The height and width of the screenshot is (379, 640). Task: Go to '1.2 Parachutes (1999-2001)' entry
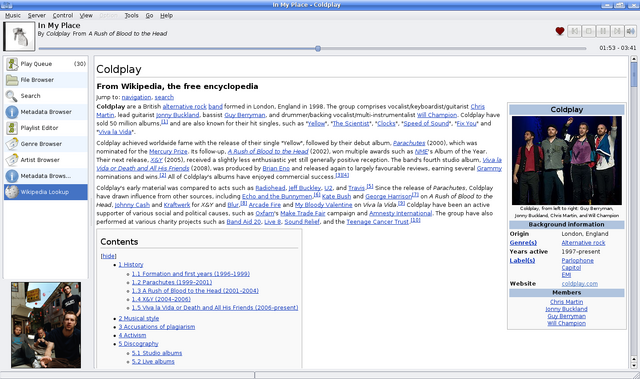pos(172,282)
